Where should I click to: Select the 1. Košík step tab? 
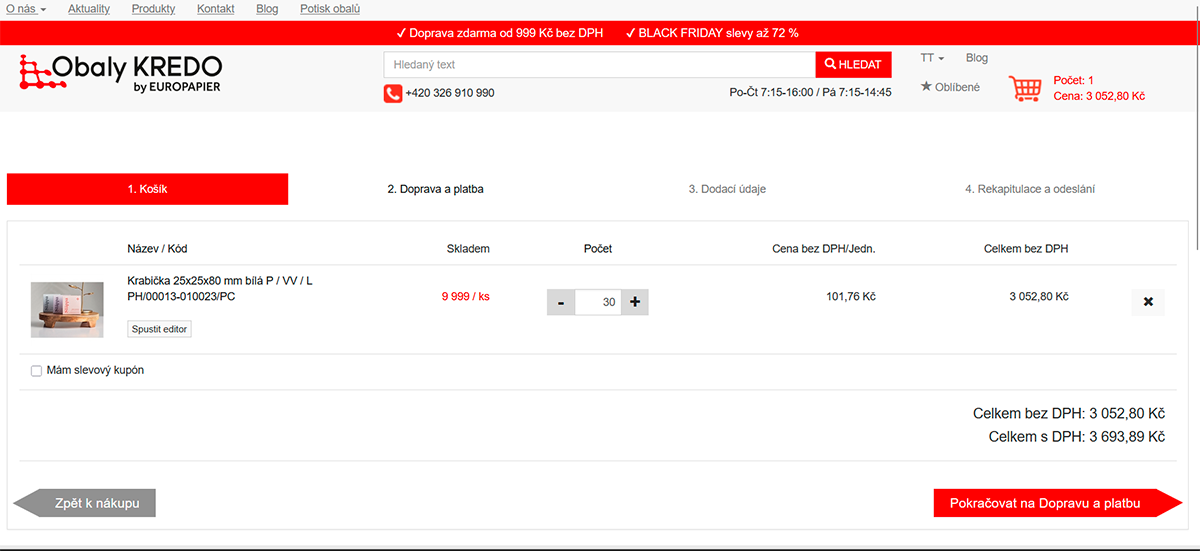[147, 189]
